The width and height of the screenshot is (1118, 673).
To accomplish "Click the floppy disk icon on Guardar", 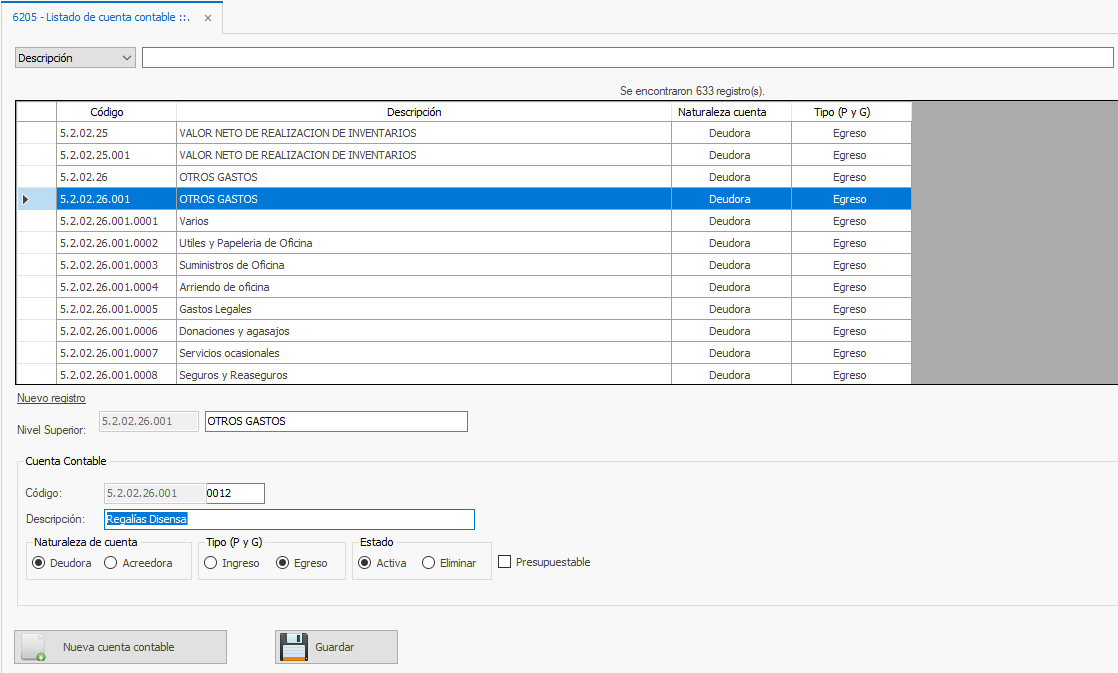I will point(293,647).
